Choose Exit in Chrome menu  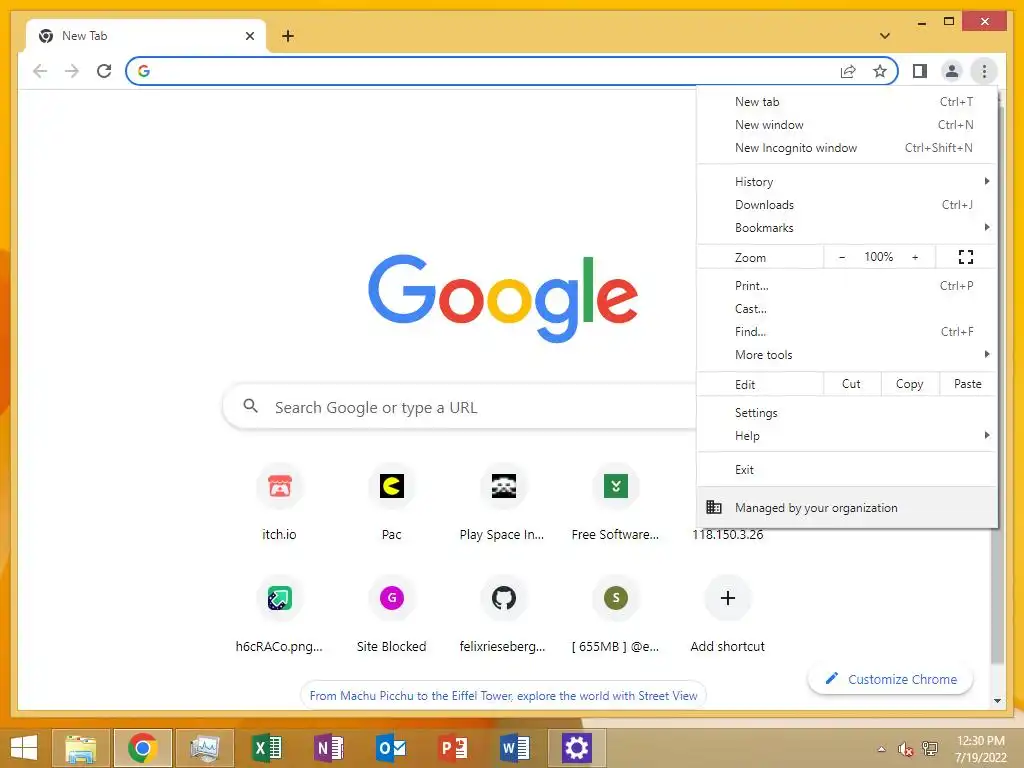tap(847, 470)
